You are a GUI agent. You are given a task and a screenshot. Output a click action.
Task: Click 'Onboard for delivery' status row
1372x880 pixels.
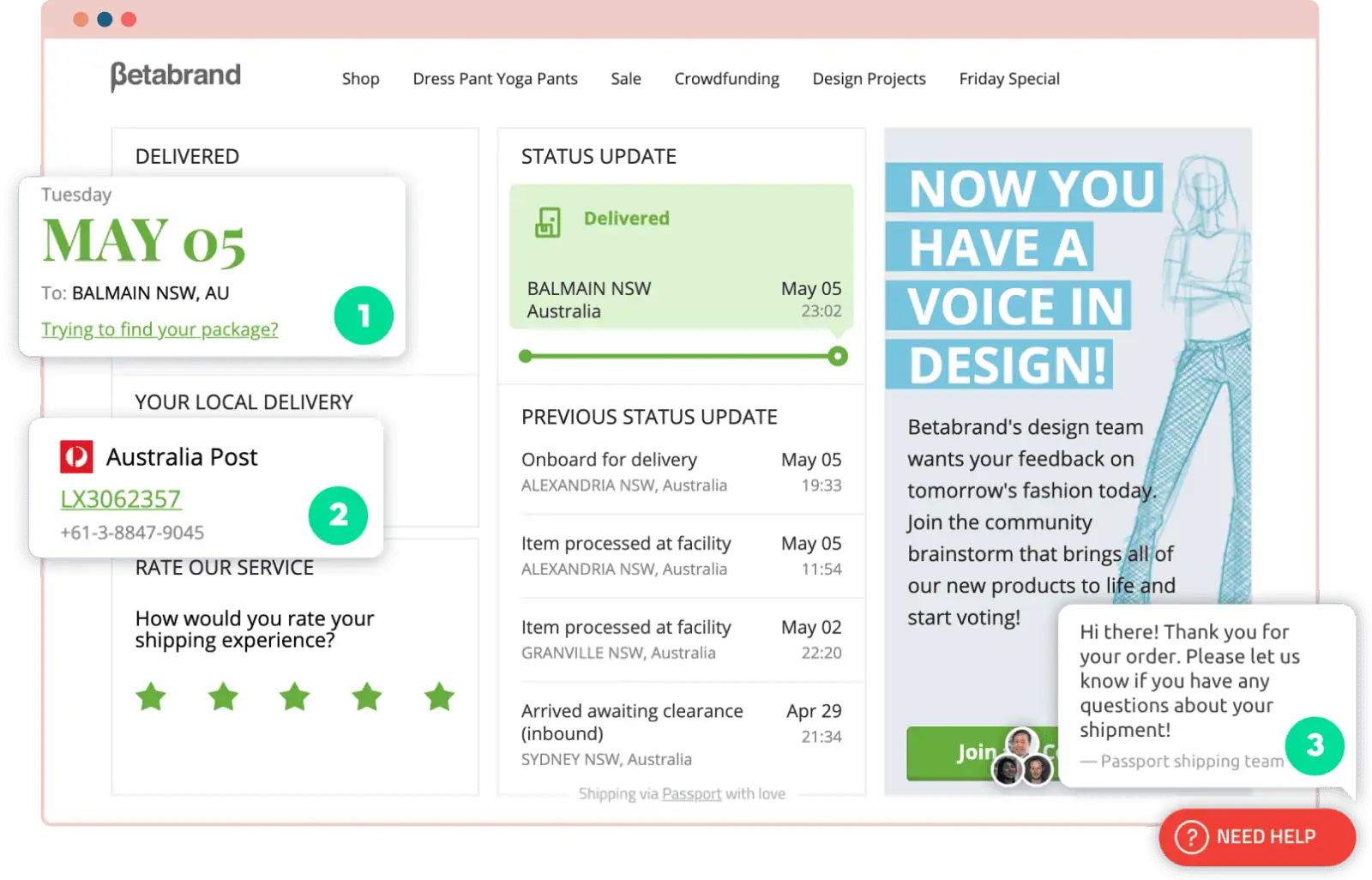682,472
